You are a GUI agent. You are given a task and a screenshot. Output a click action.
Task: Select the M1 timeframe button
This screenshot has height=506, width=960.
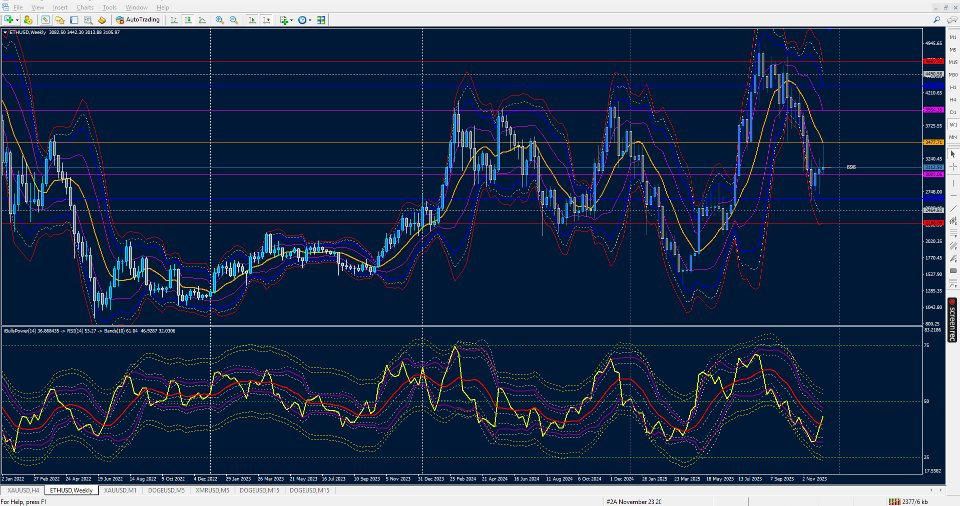(953, 37)
